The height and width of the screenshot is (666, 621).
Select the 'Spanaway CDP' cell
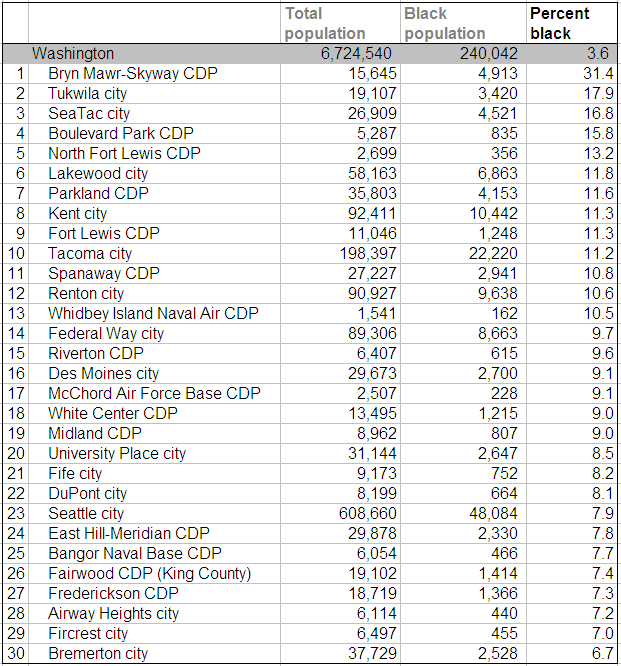(154, 274)
